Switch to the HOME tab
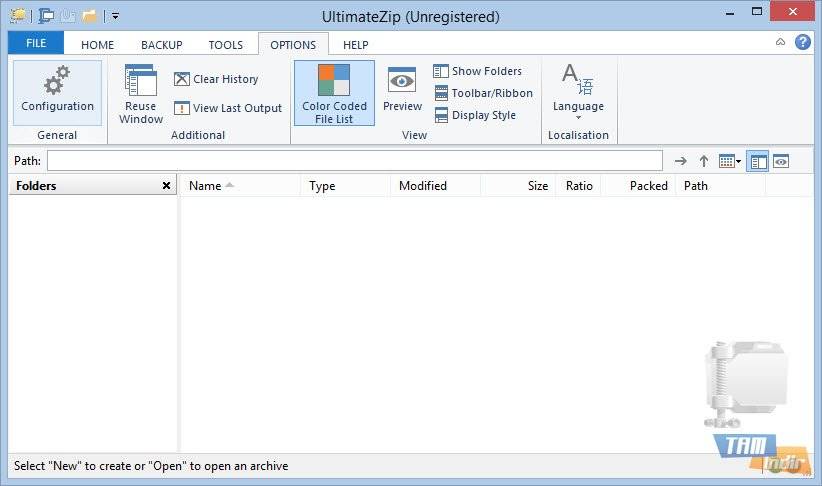Viewport: 822px width, 486px height. point(97,45)
